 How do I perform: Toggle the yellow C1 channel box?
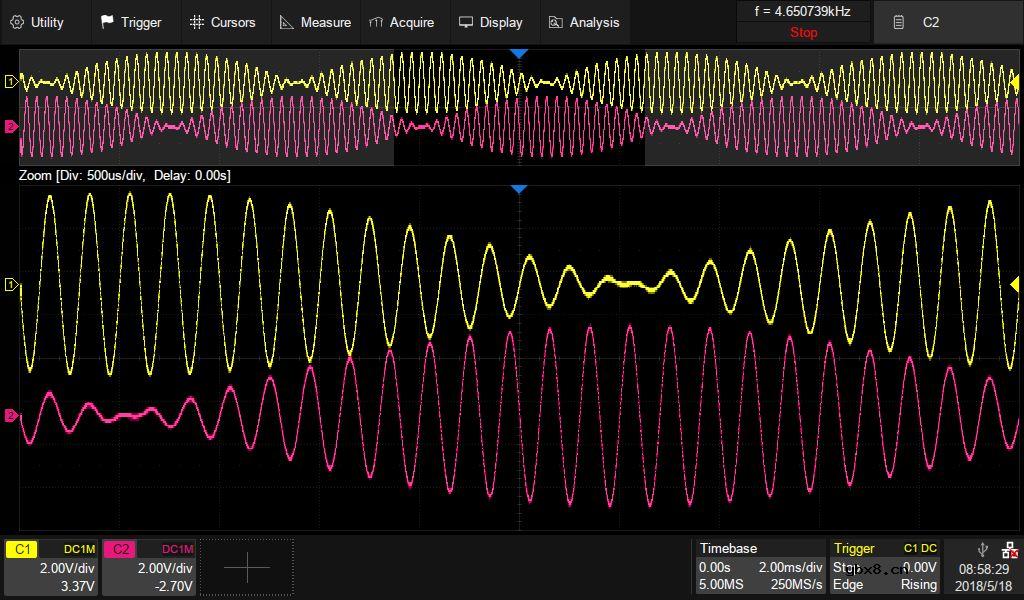pyautogui.click(x=50, y=567)
